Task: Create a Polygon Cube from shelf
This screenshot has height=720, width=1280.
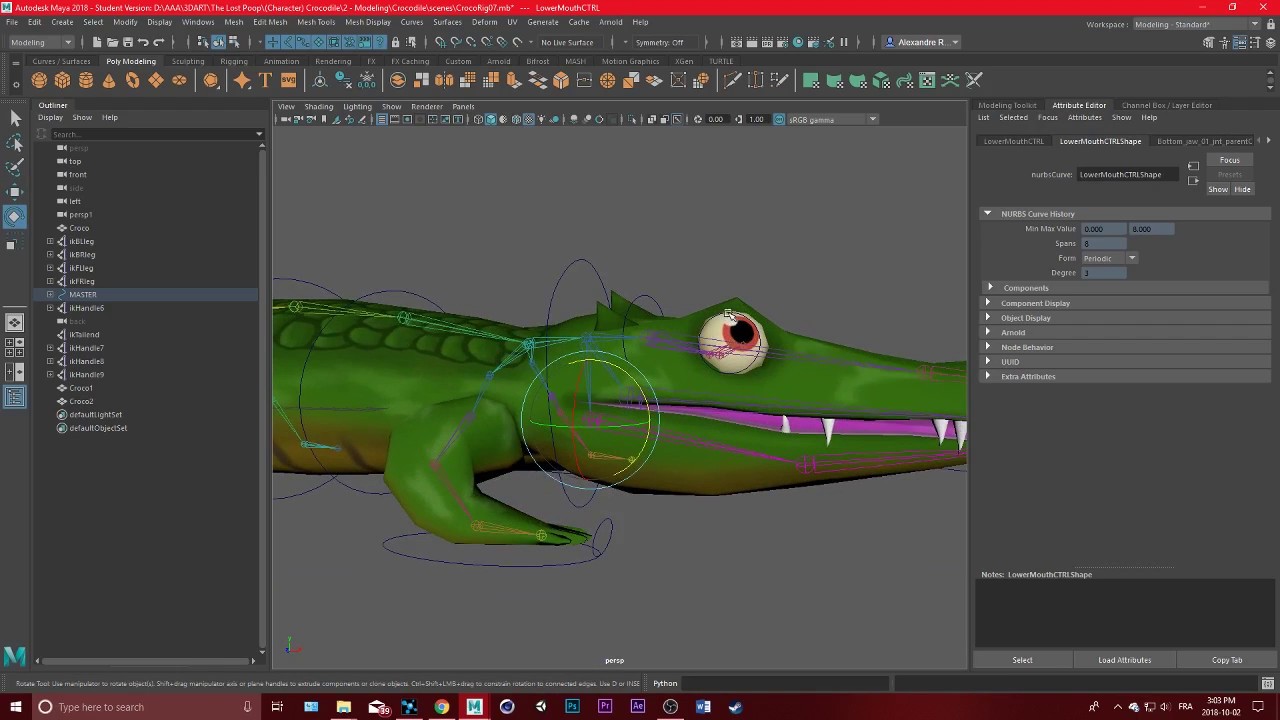Action: [62, 81]
